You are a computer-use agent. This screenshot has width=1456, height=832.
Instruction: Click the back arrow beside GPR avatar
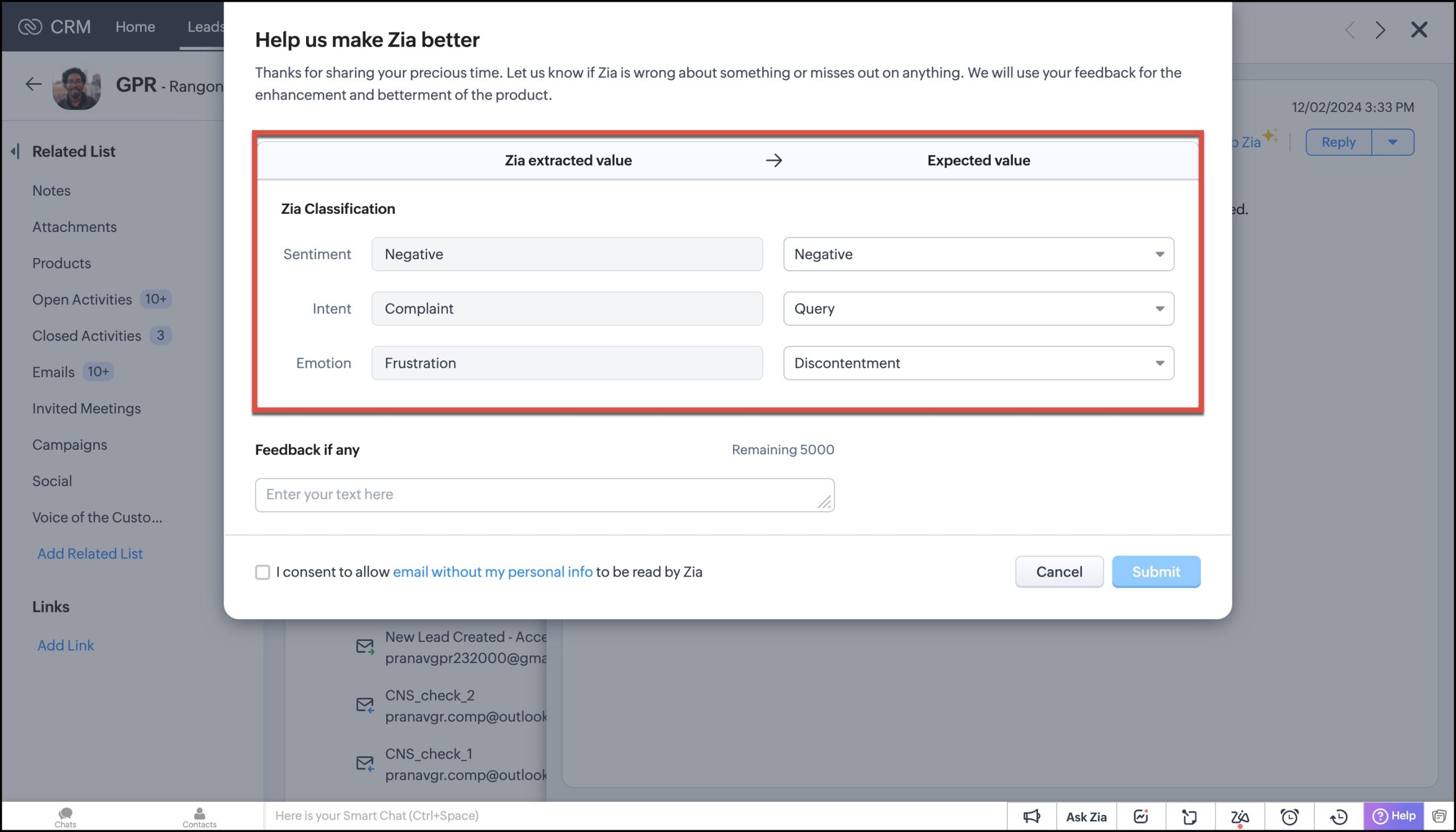point(34,85)
